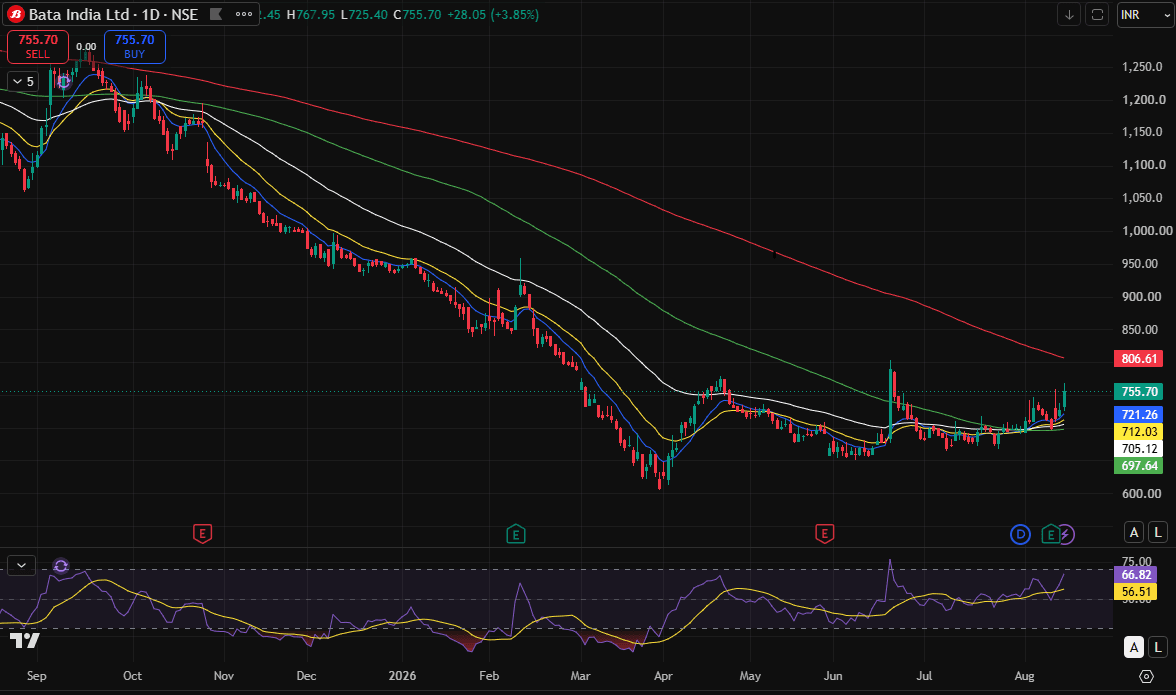Click the +28.05 (+3.85%) change text
Screen dimensions: 1176x695
coord(493,14)
